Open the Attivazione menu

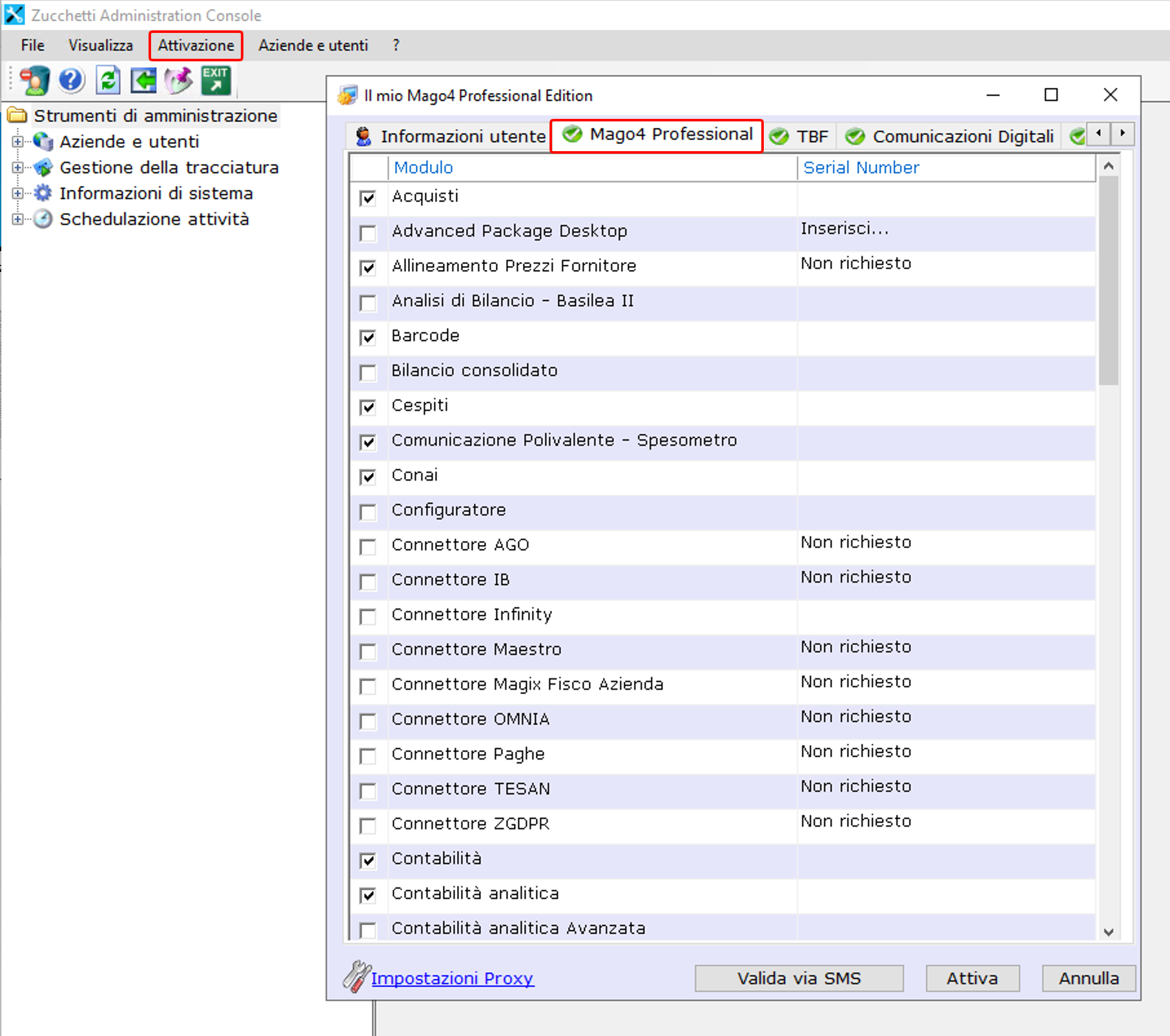pyautogui.click(x=196, y=45)
